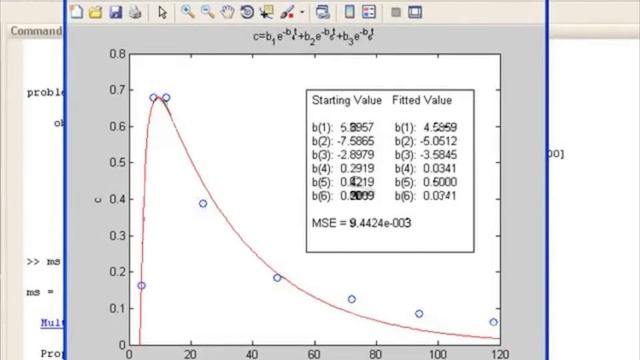Click the MSE value text in the plot
The image size is (640, 360).
click(361, 223)
